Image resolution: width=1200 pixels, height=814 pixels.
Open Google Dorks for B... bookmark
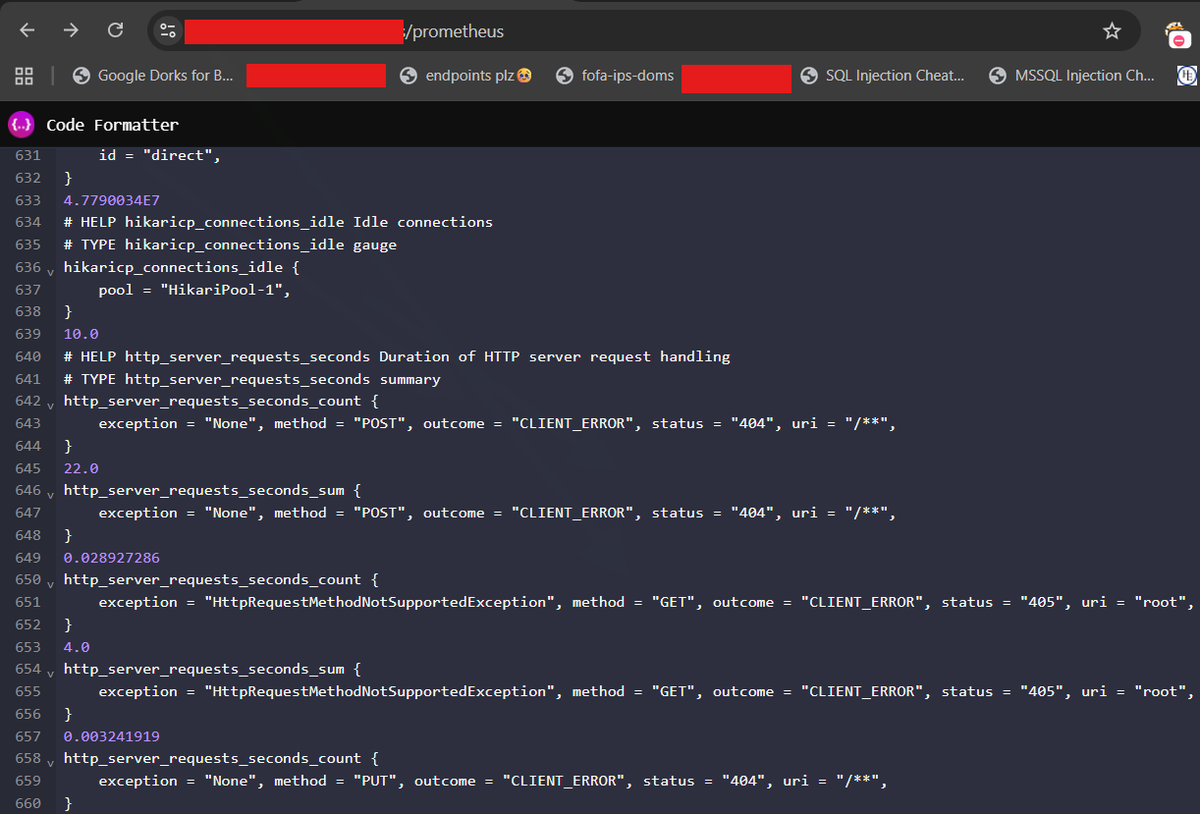click(x=154, y=75)
